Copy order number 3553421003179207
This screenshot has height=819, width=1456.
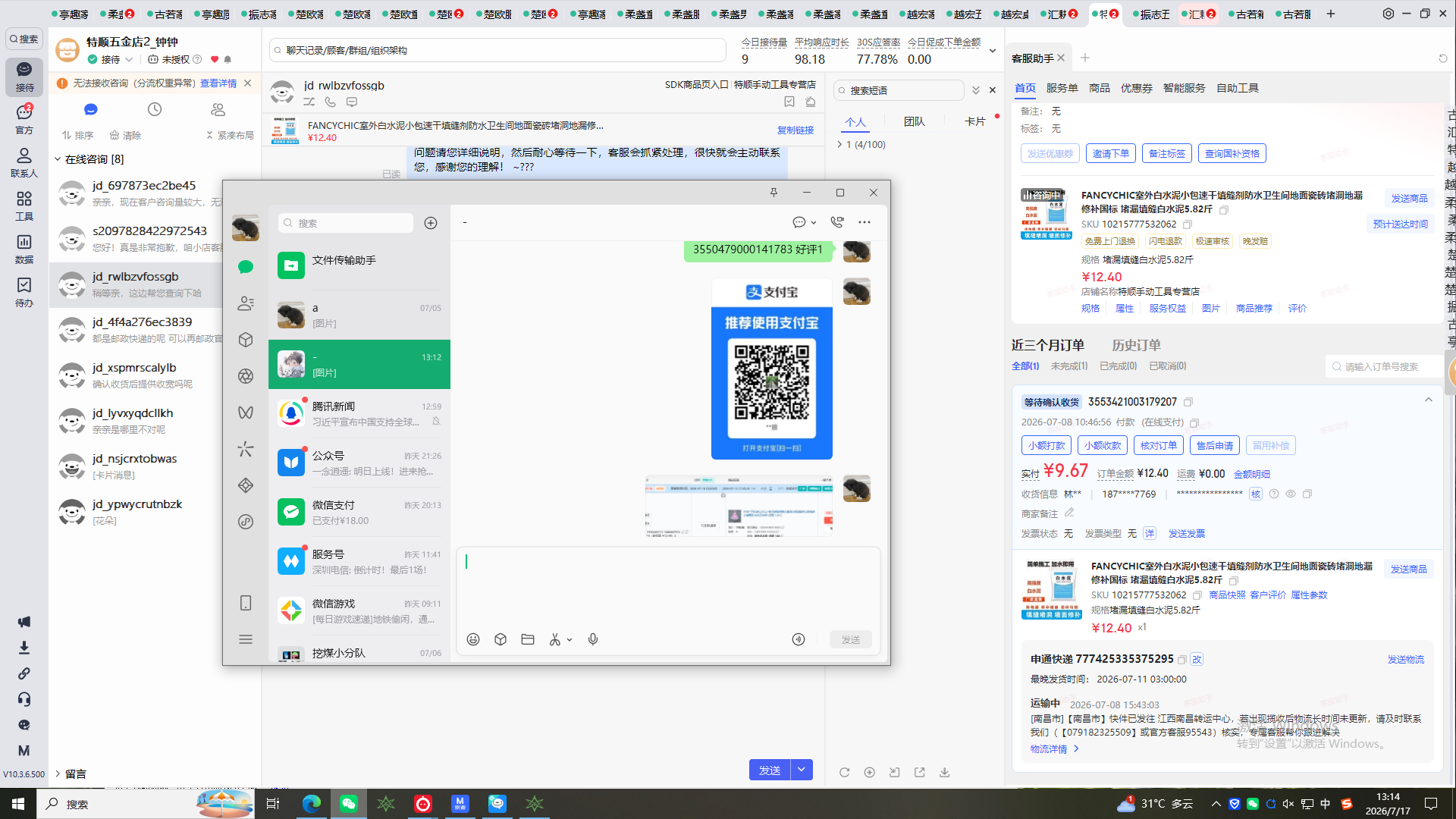point(1188,402)
